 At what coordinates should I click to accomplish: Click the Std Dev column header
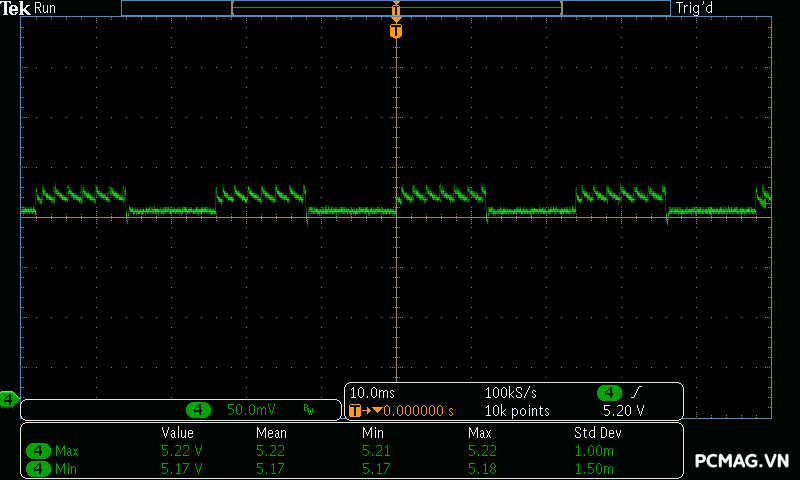596,433
